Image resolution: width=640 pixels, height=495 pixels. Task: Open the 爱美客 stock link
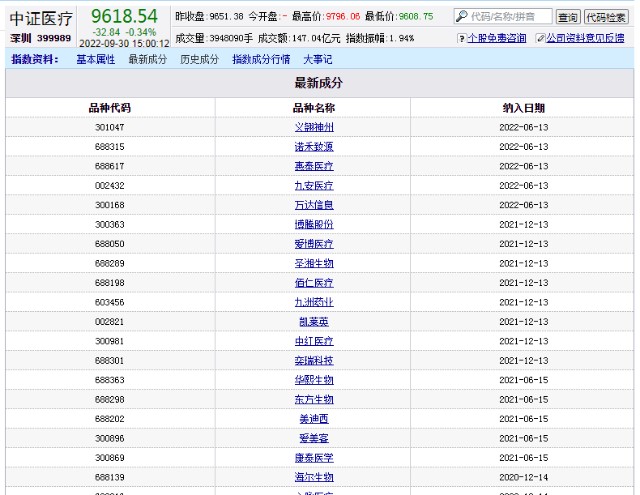(x=313, y=439)
